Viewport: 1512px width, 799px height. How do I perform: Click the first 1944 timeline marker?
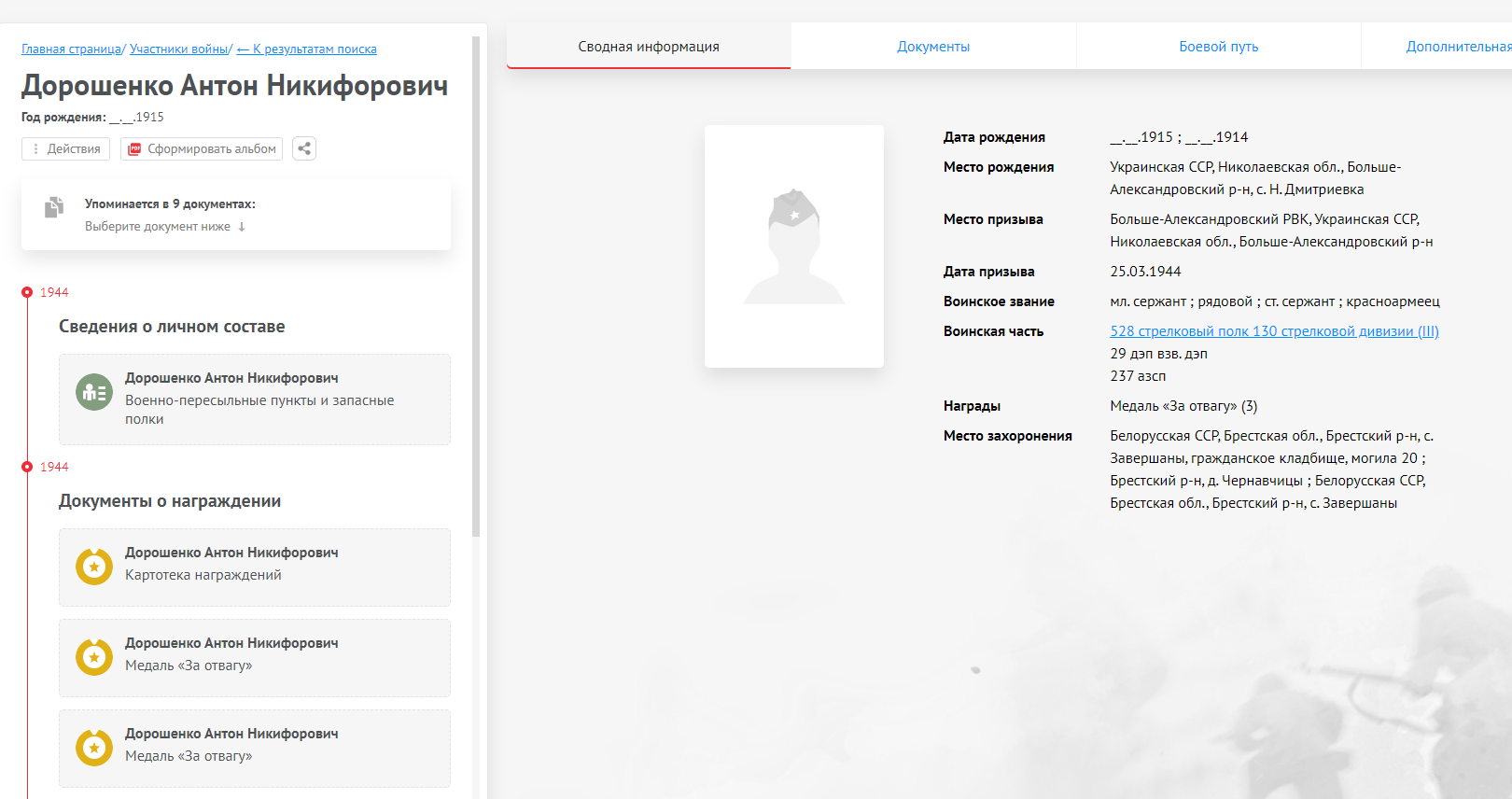tap(27, 292)
